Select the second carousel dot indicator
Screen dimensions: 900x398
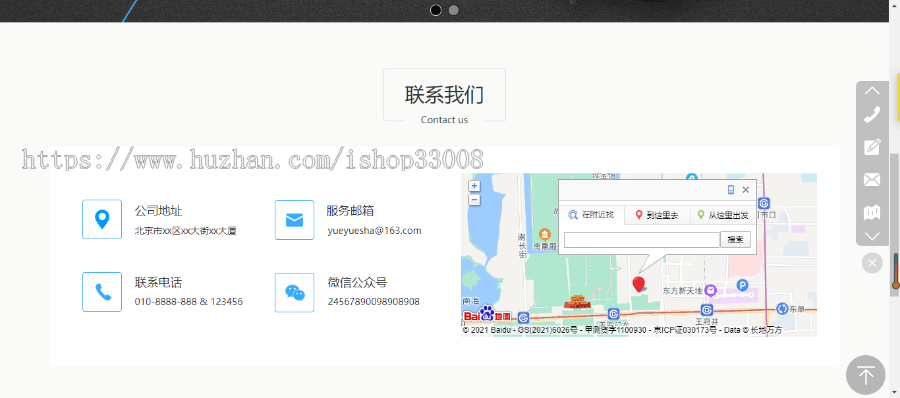(453, 10)
